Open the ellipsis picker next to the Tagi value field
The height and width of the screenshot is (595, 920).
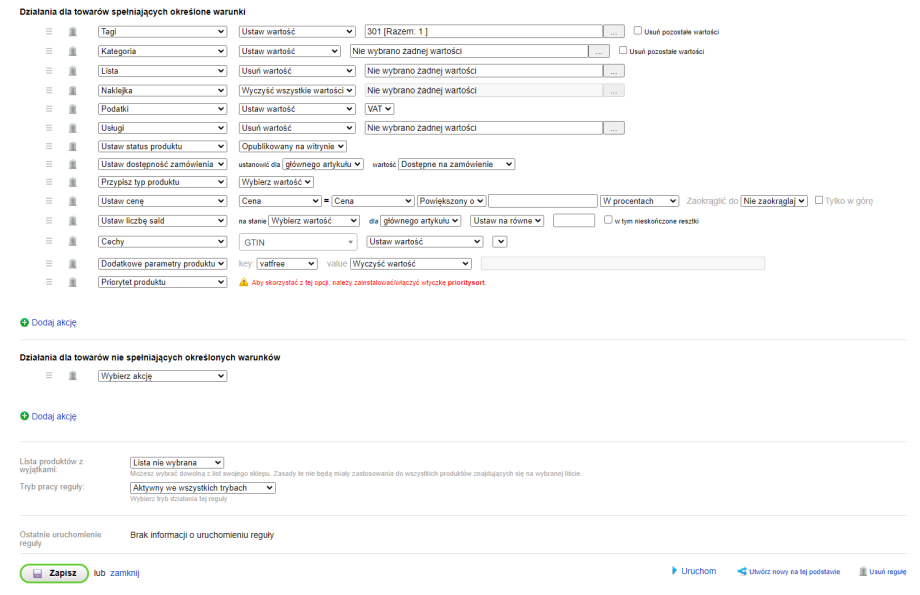[615, 32]
